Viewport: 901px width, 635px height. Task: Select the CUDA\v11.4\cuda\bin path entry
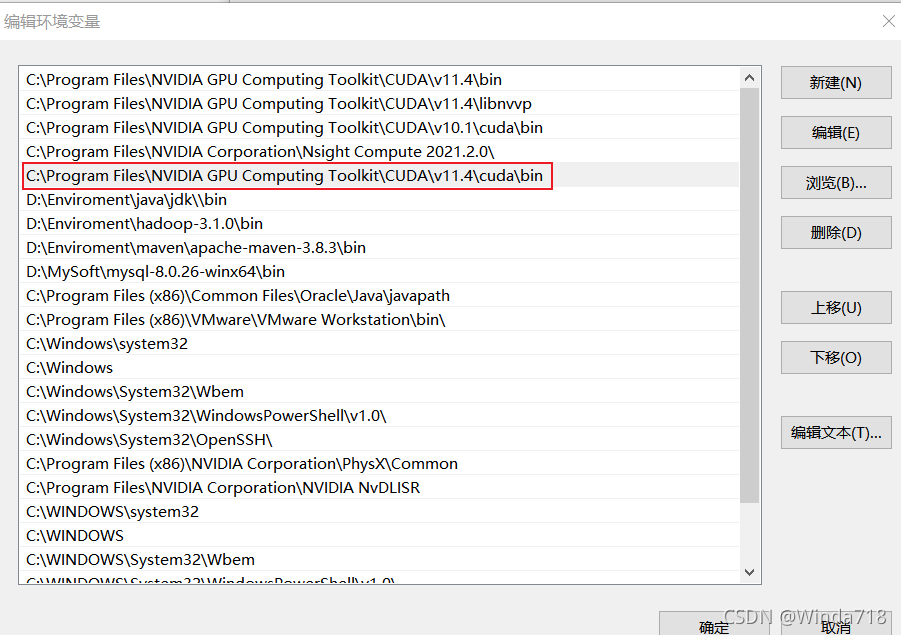pos(379,175)
